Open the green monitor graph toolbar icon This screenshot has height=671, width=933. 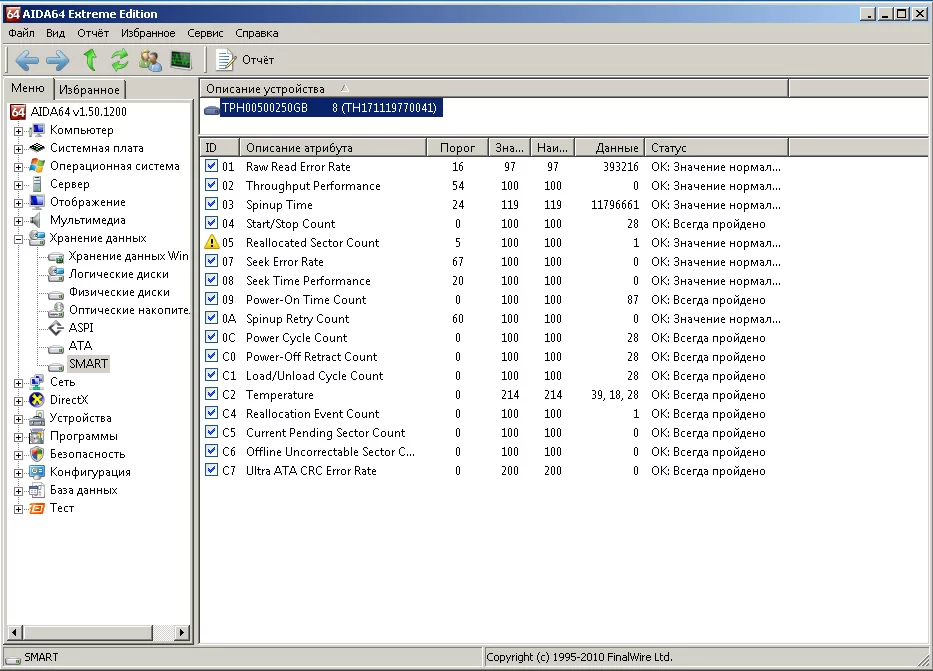181,60
